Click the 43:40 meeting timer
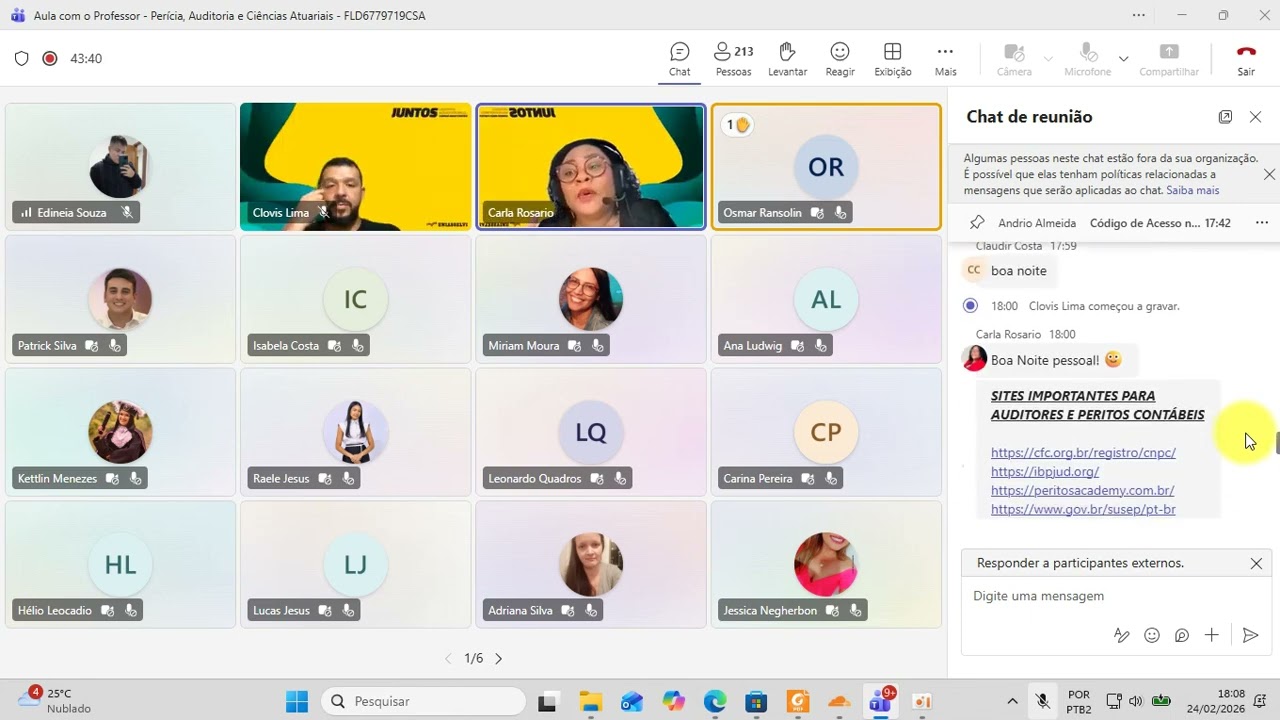 tap(86, 59)
